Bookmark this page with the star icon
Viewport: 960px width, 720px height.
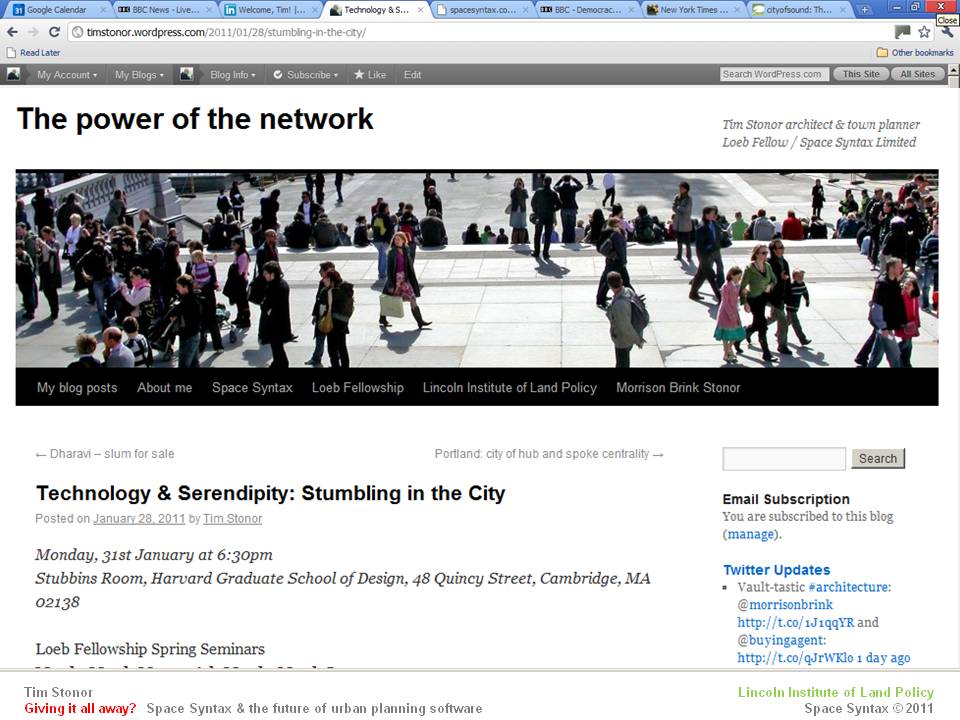click(x=924, y=32)
